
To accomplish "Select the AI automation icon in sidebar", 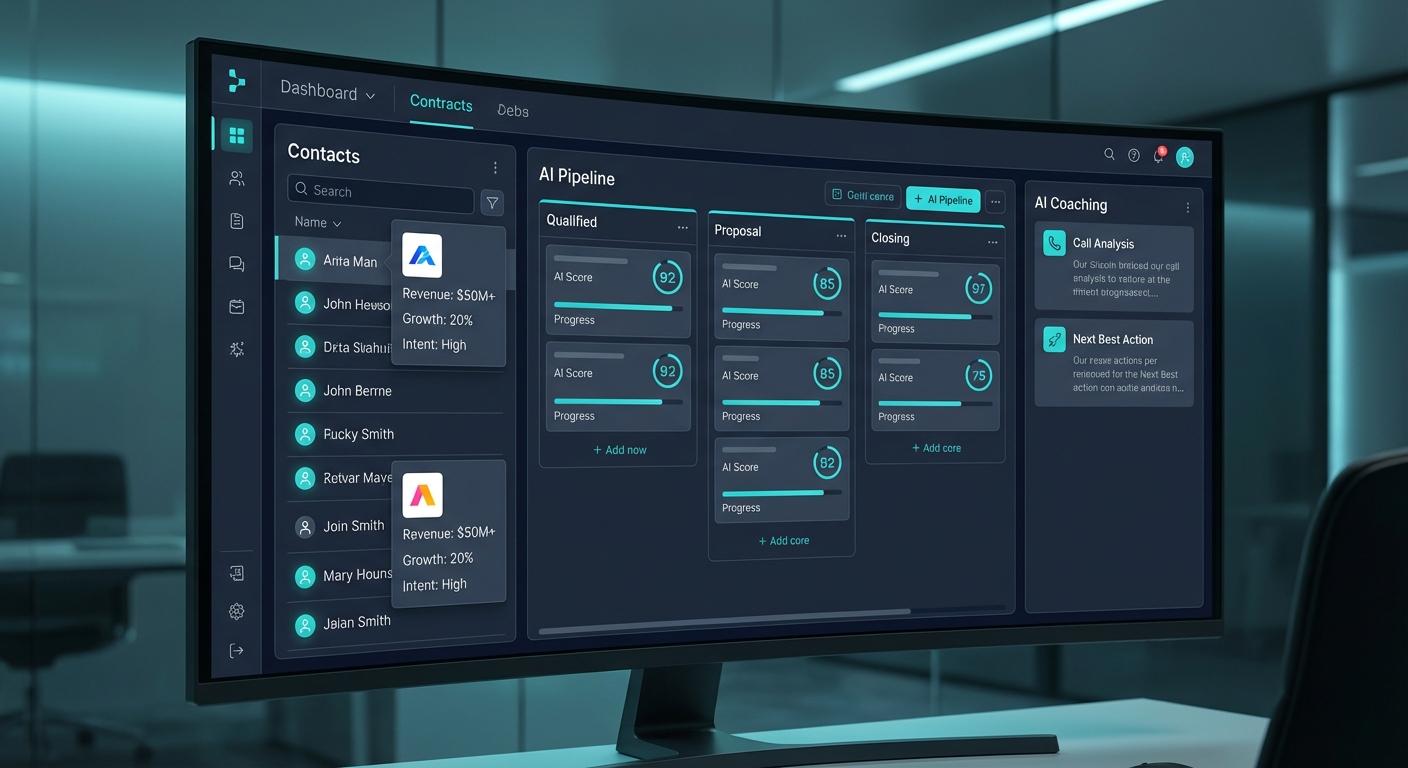I will tap(236, 348).
